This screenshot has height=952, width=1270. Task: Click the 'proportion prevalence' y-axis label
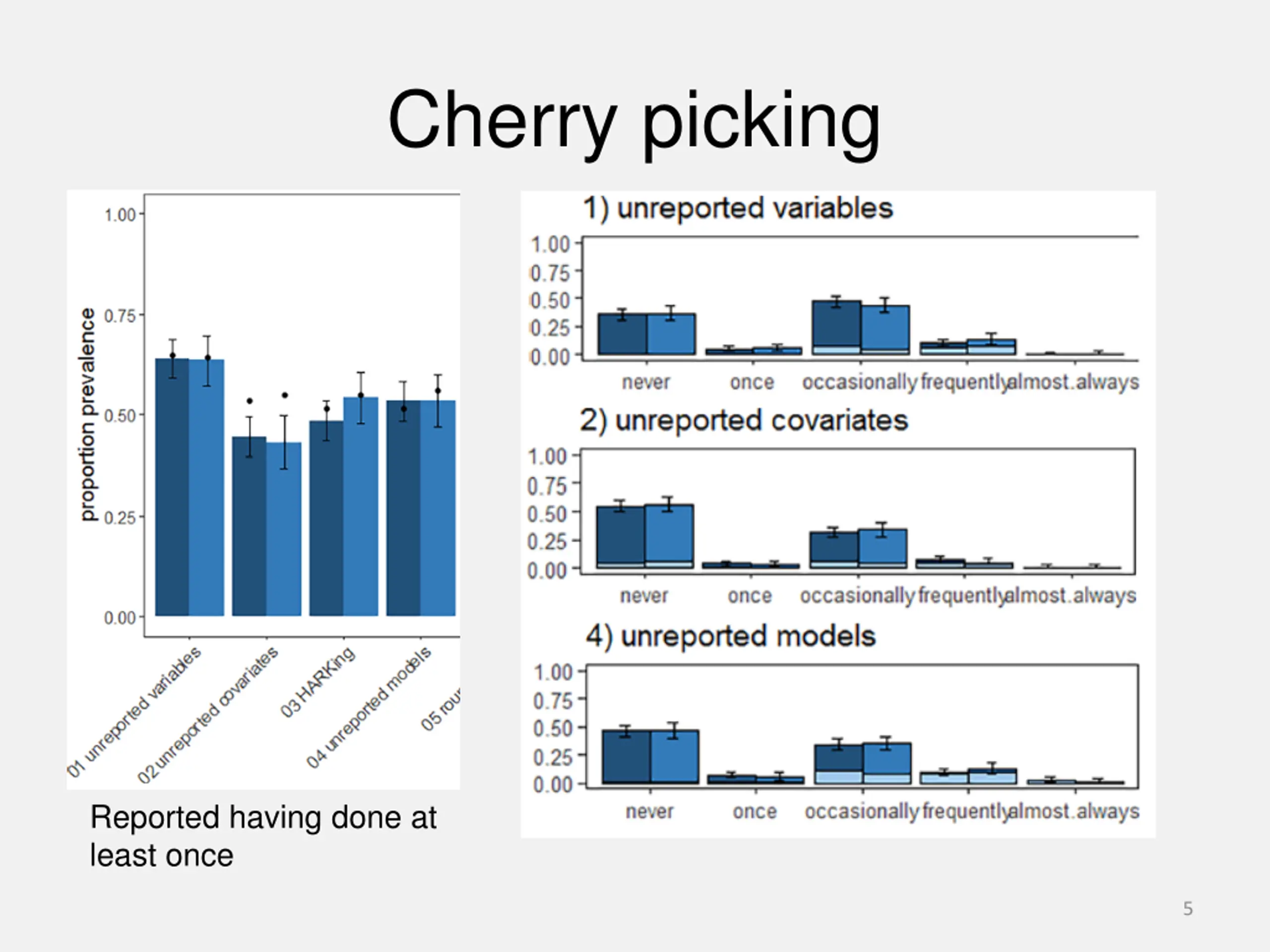[x=87, y=415]
